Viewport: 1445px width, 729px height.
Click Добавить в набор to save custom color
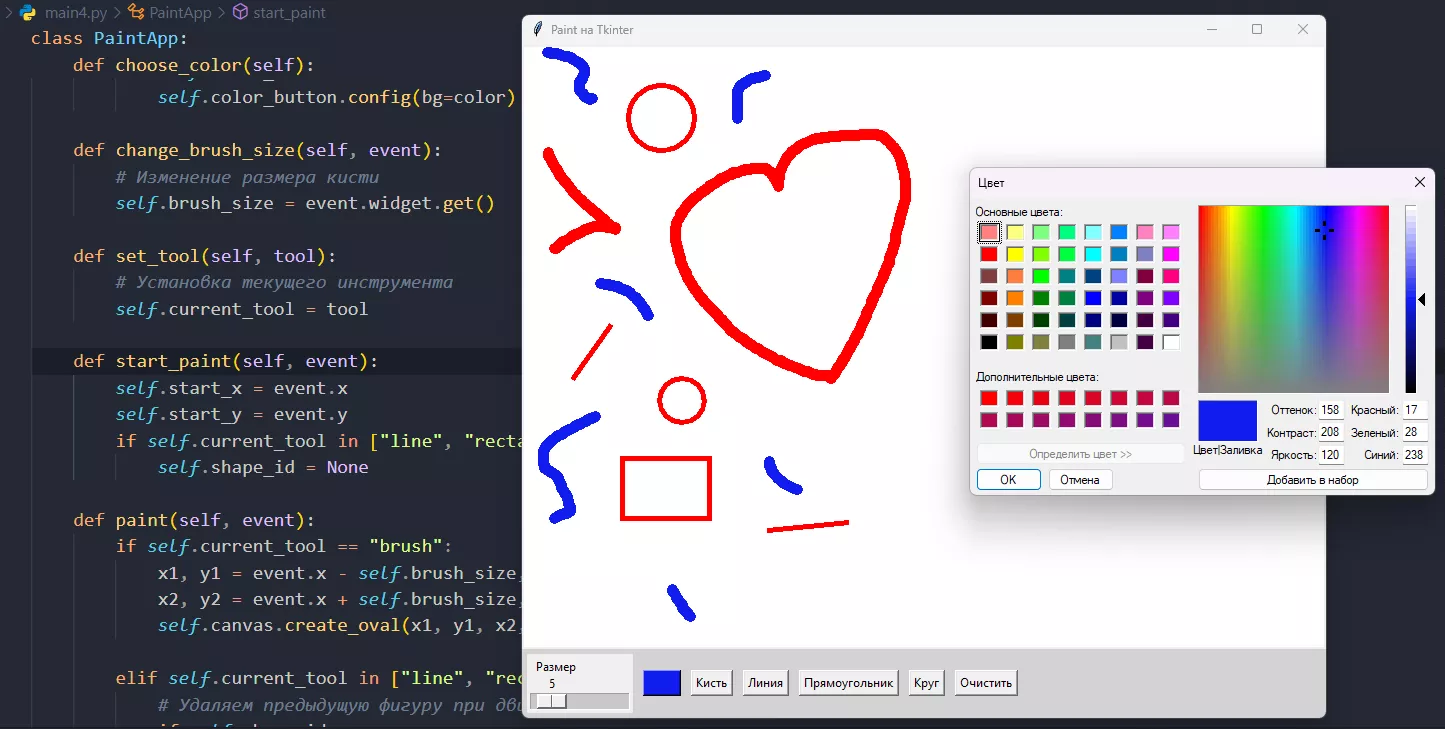tap(1313, 478)
